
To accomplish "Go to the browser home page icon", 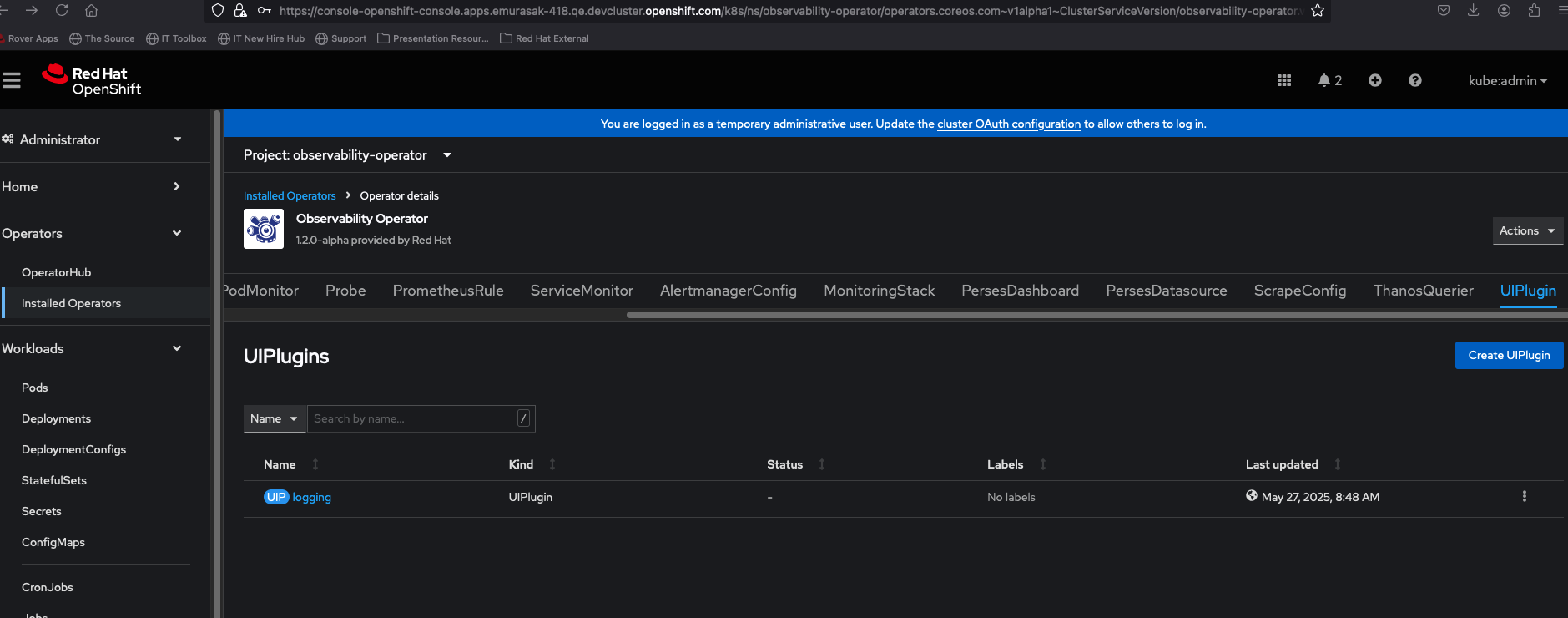I will (x=92, y=10).
